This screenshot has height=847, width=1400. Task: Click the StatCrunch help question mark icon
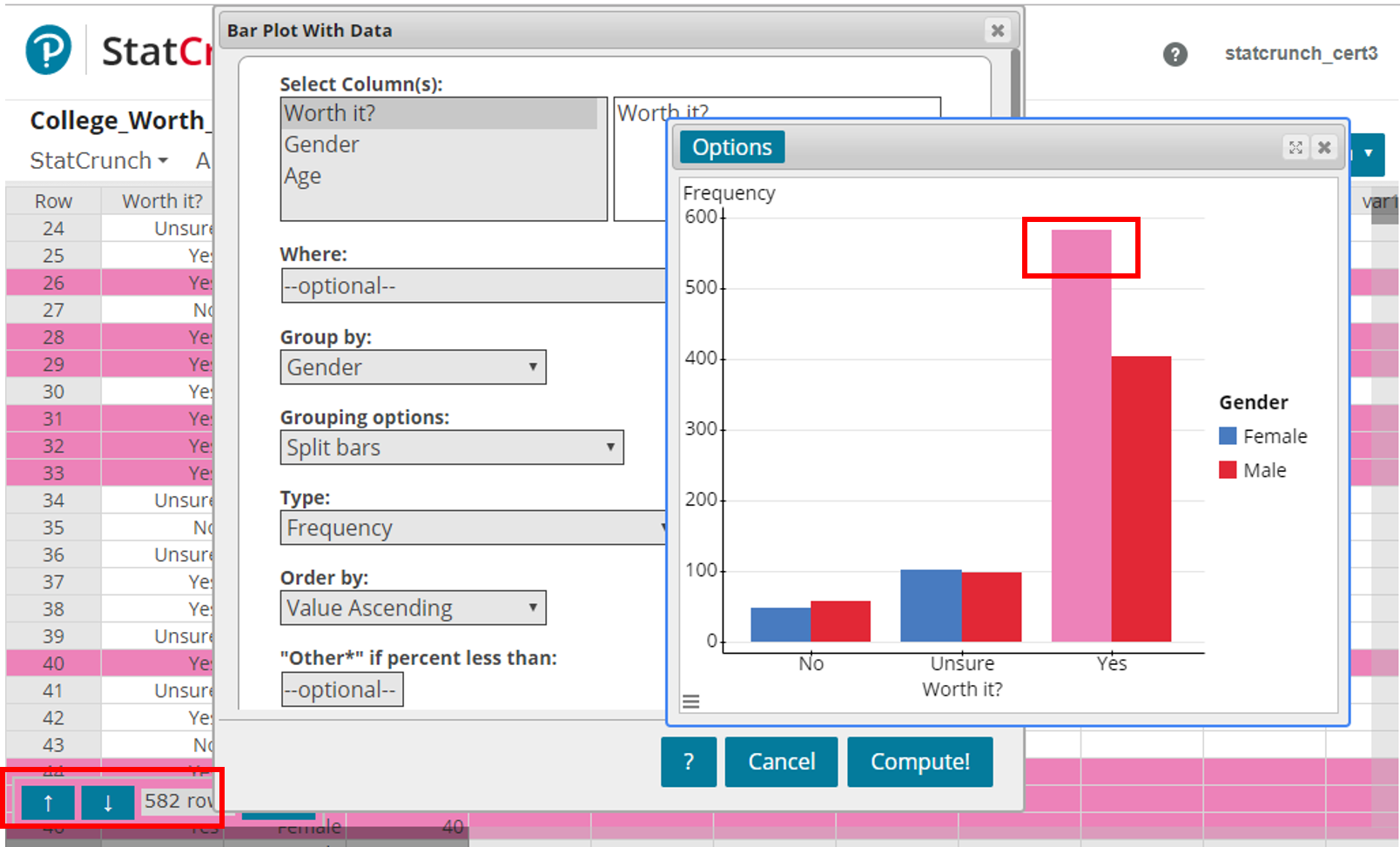1175,55
